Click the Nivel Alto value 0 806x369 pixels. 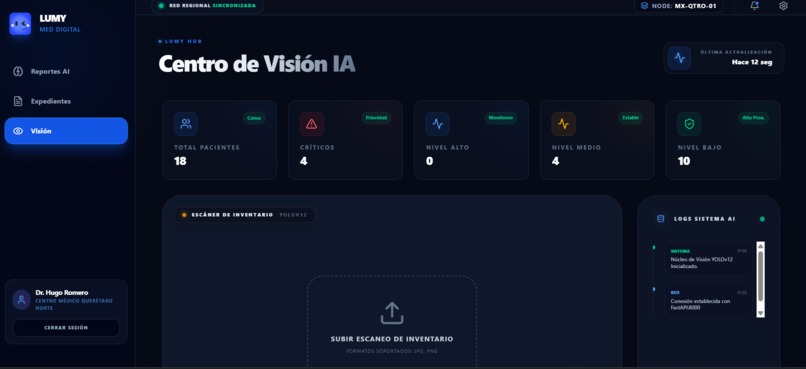(x=429, y=161)
